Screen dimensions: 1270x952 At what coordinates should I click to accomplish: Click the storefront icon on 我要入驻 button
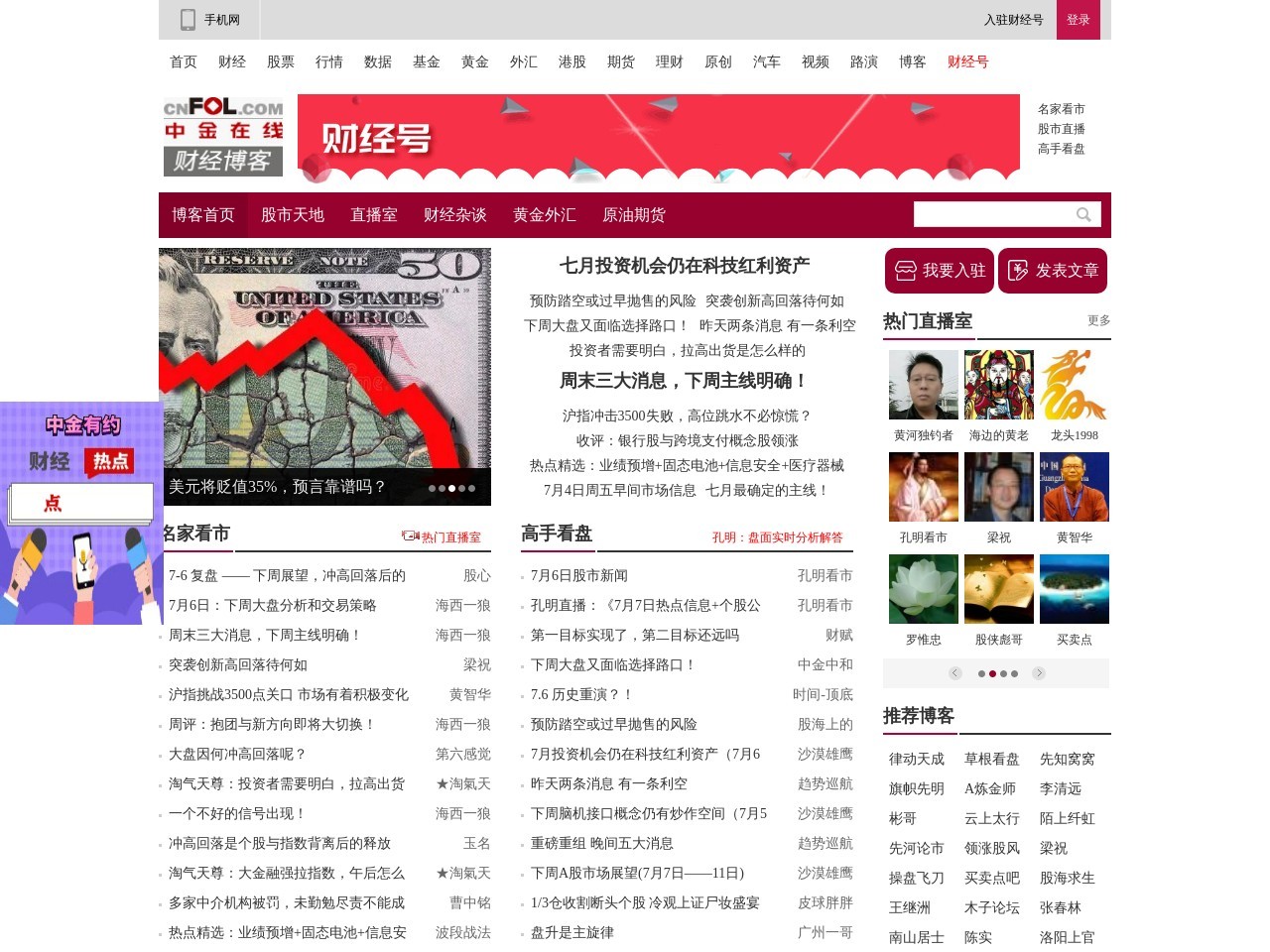905,269
